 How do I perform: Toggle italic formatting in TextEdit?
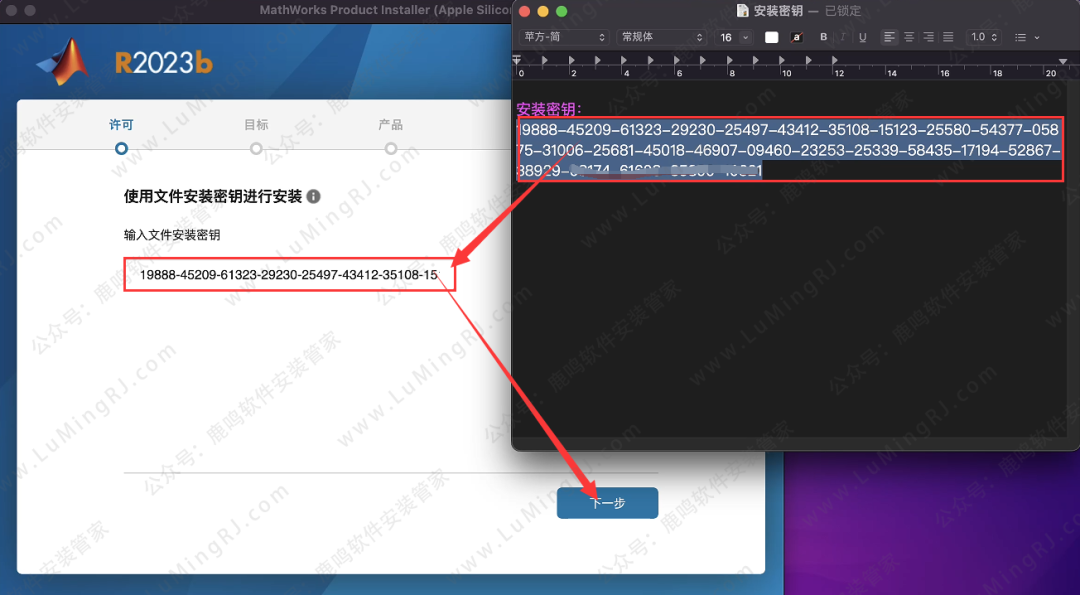click(842, 37)
